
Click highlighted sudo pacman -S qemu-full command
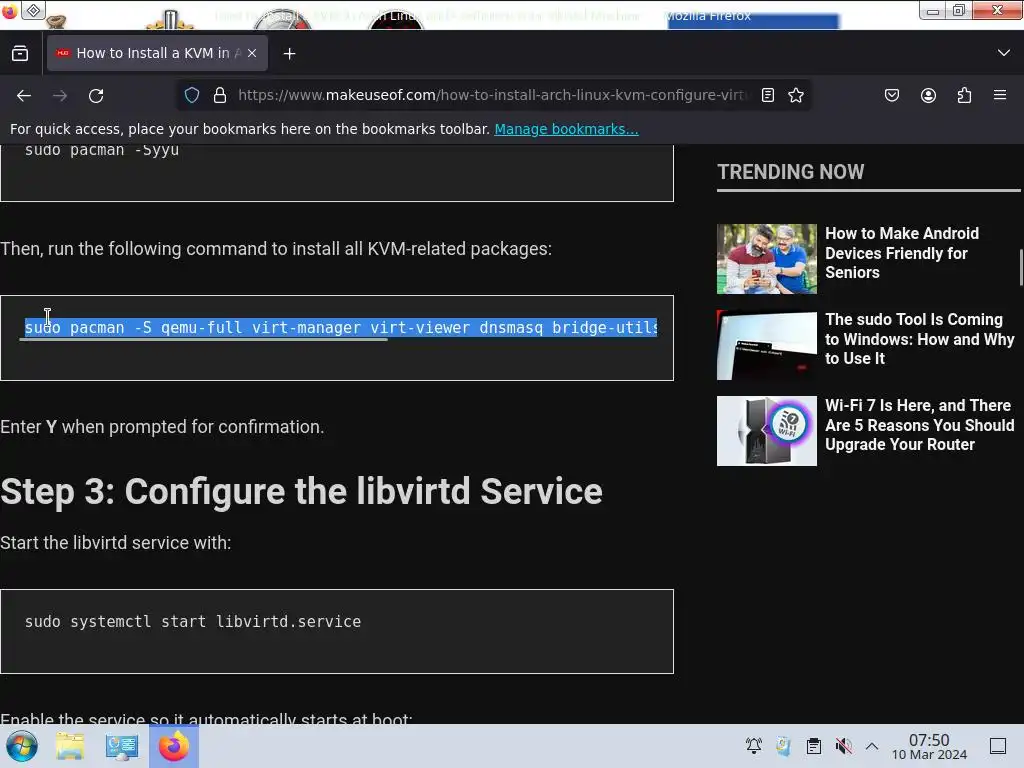coord(341,327)
